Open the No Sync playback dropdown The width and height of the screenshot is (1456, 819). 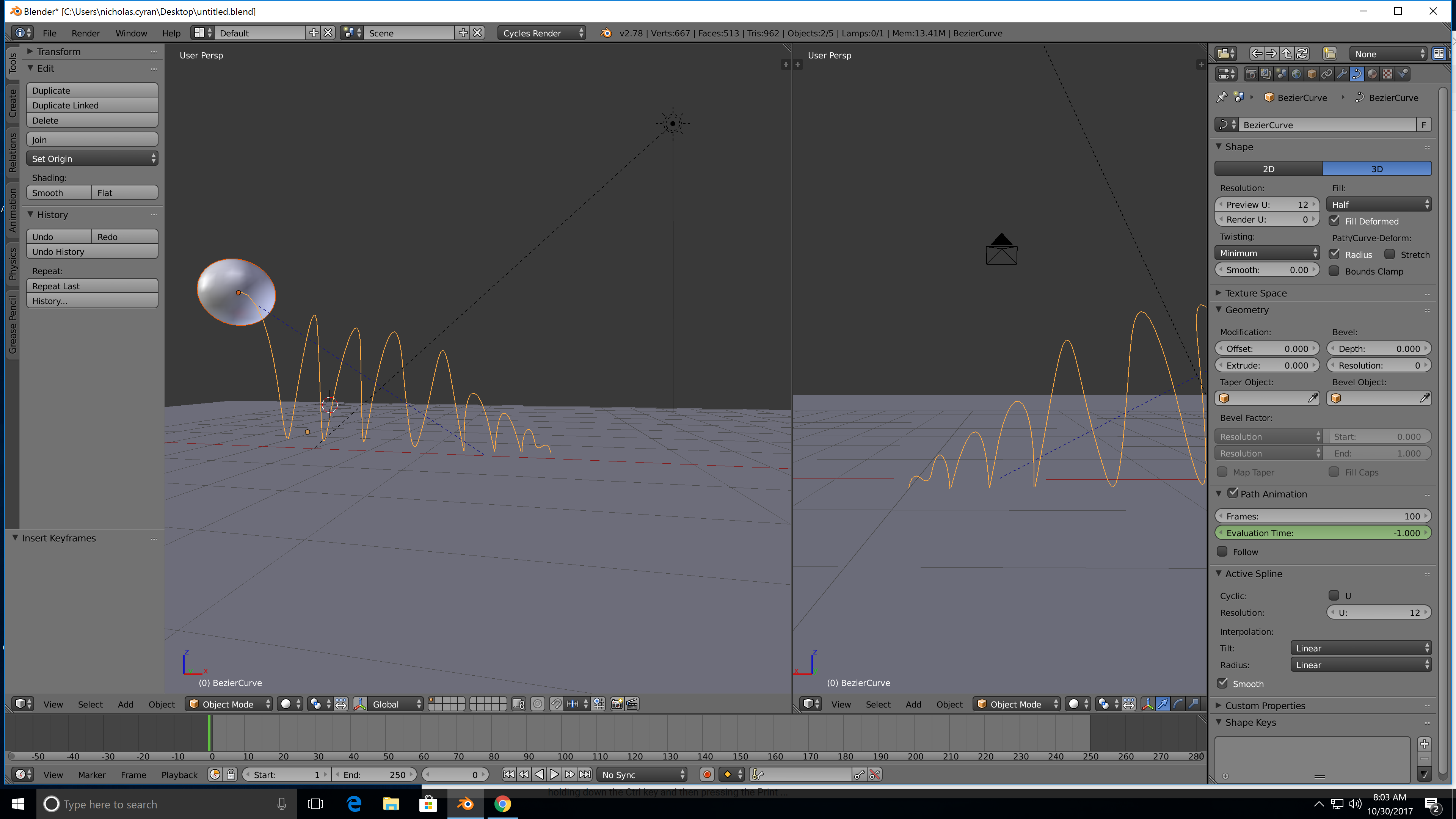[642, 774]
